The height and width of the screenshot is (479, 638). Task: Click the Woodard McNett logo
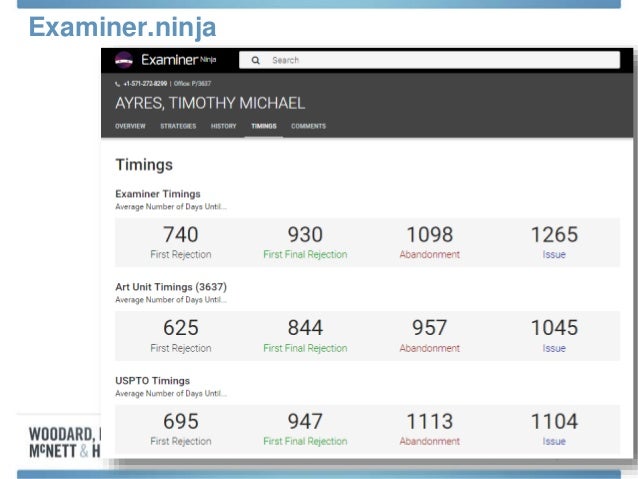coord(65,442)
